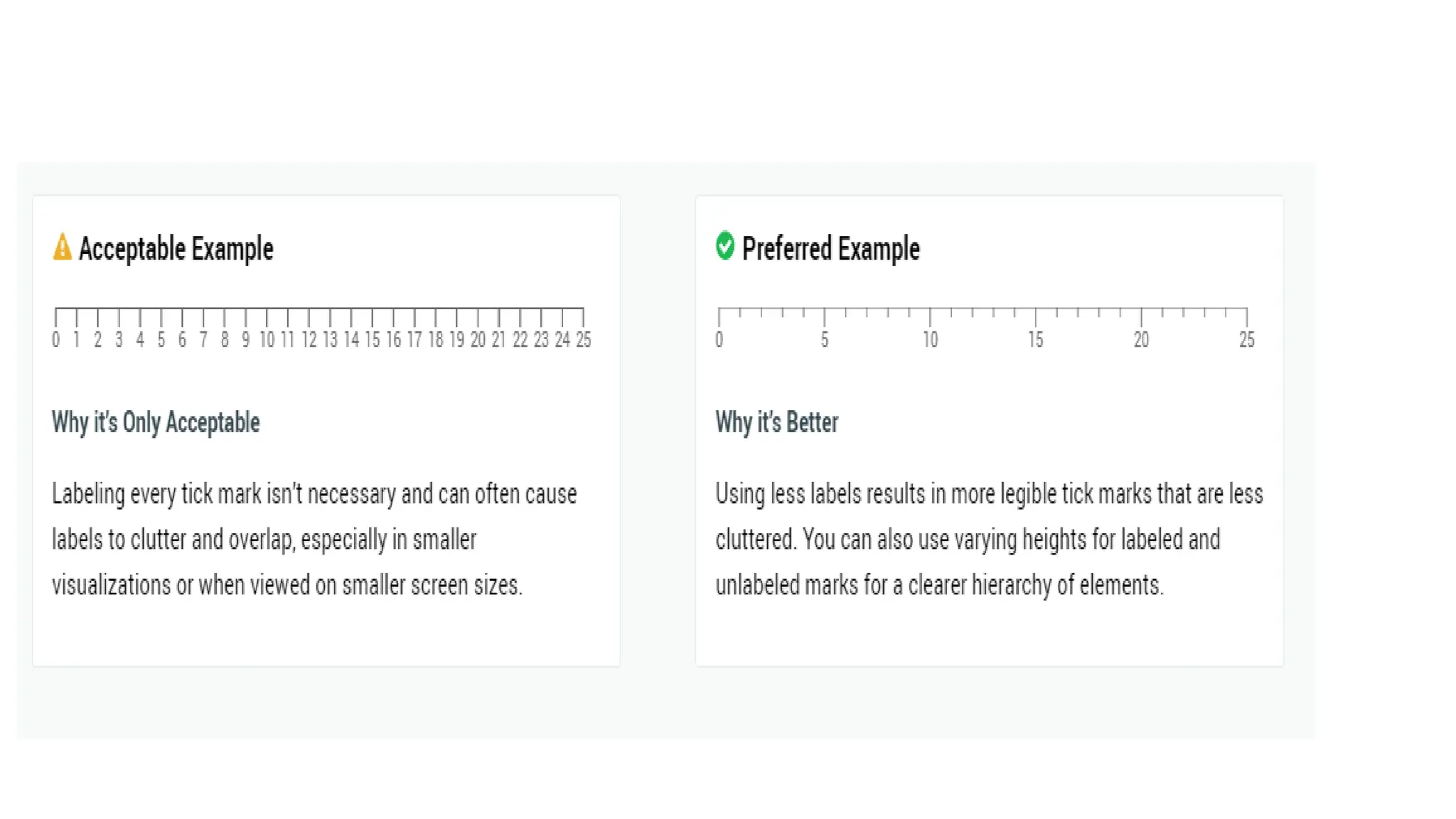Click label 15 on the preferred axis

(1036, 340)
